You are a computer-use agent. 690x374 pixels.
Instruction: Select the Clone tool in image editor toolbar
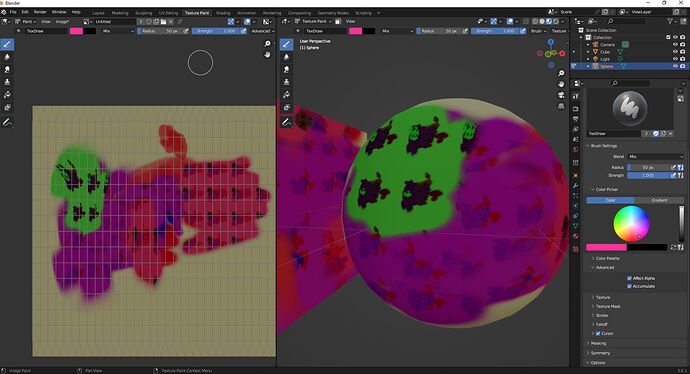point(7,82)
